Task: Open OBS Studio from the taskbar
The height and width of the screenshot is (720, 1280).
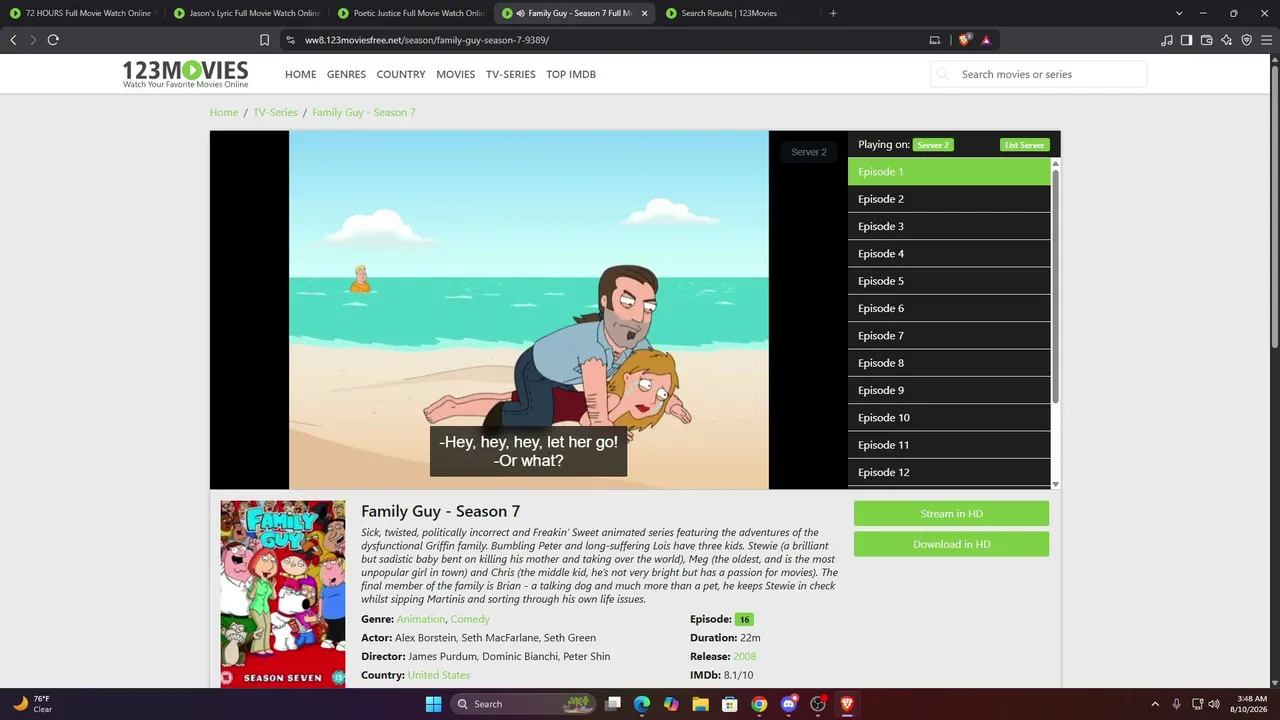Action: tap(818, 704)
